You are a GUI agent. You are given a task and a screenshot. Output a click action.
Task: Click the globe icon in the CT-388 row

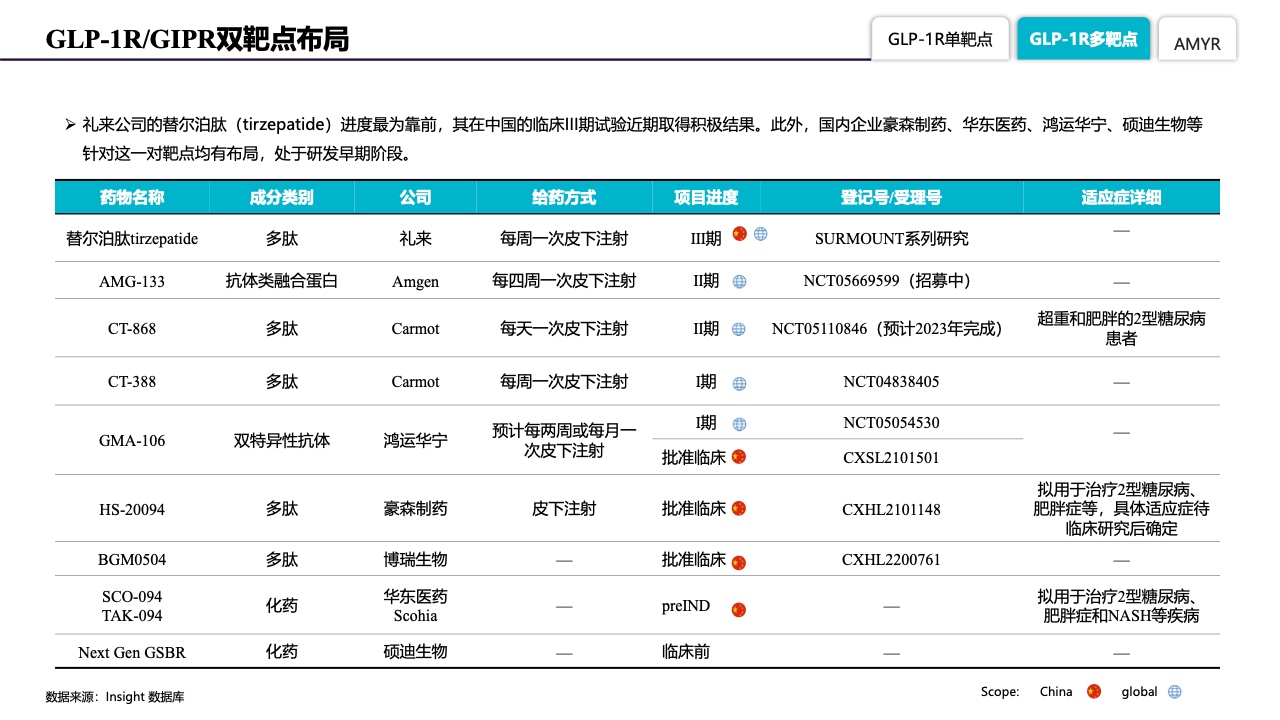[739, 383]
